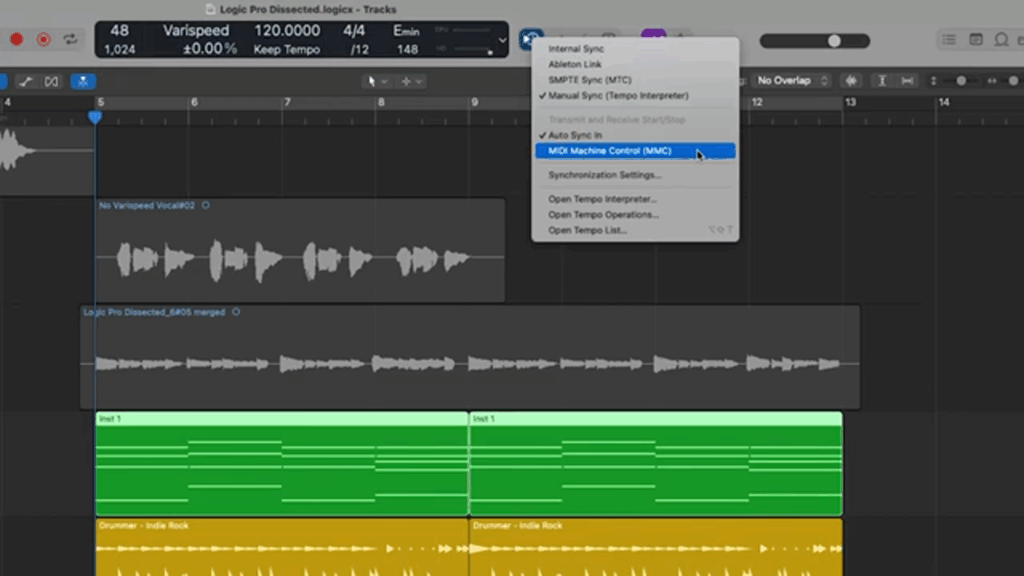Click the Varispeed mode label
This screenshot has height=576, width=1024.
(x=196, y=31)
